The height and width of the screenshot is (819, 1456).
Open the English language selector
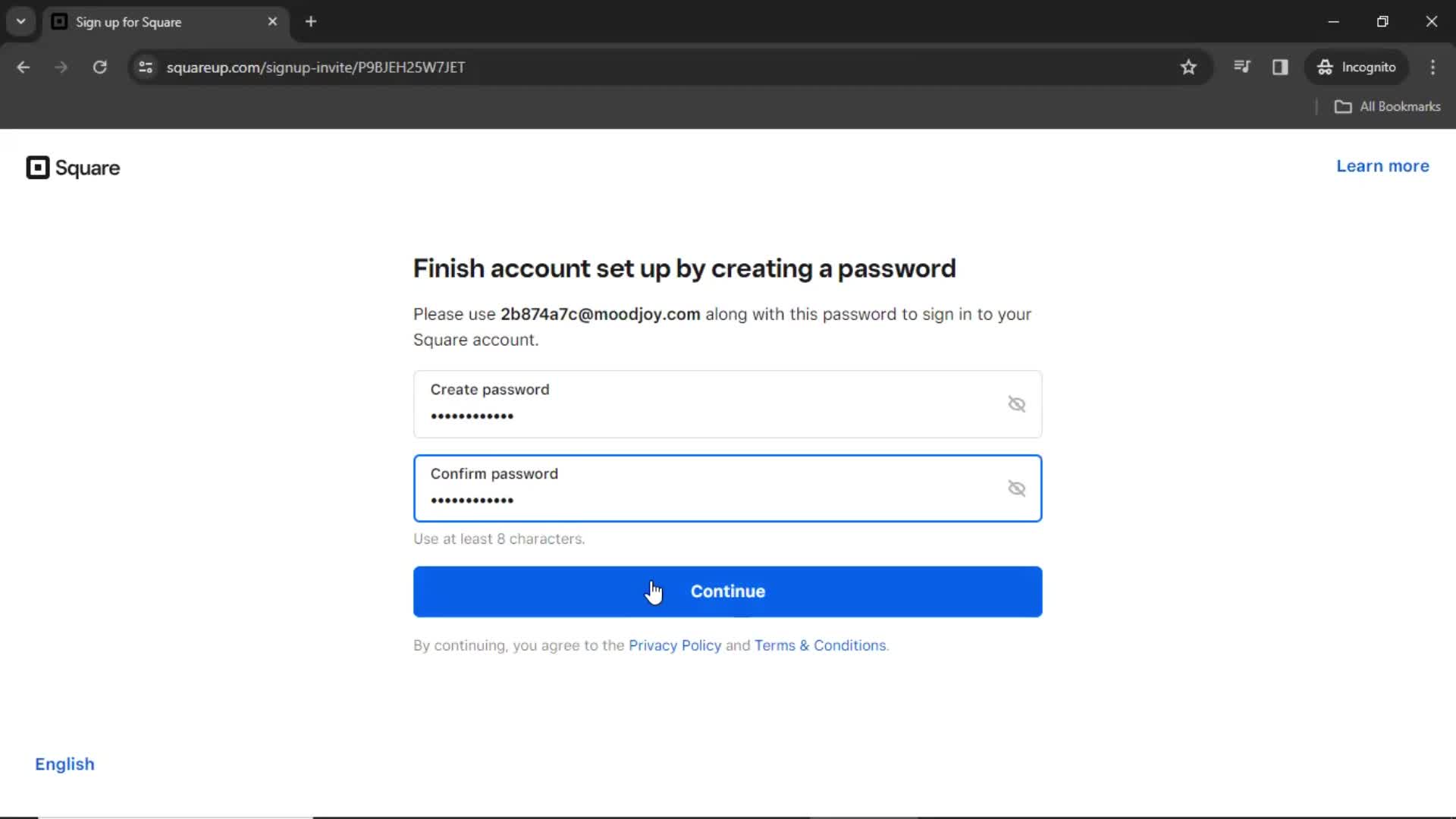point(64,764)
